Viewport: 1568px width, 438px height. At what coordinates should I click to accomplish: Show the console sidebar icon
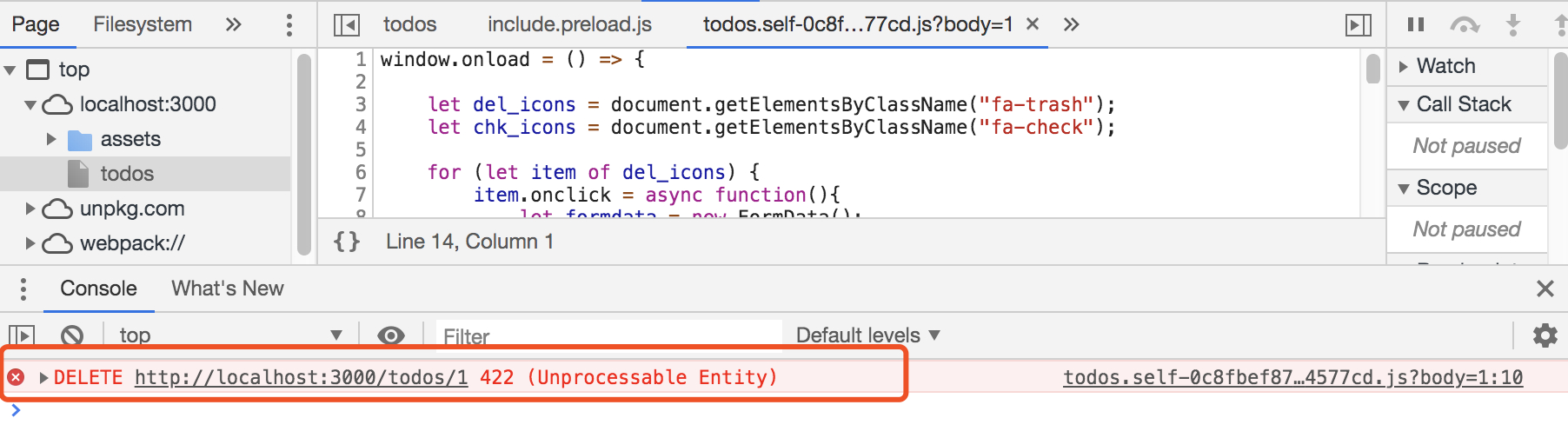(22, 335)
